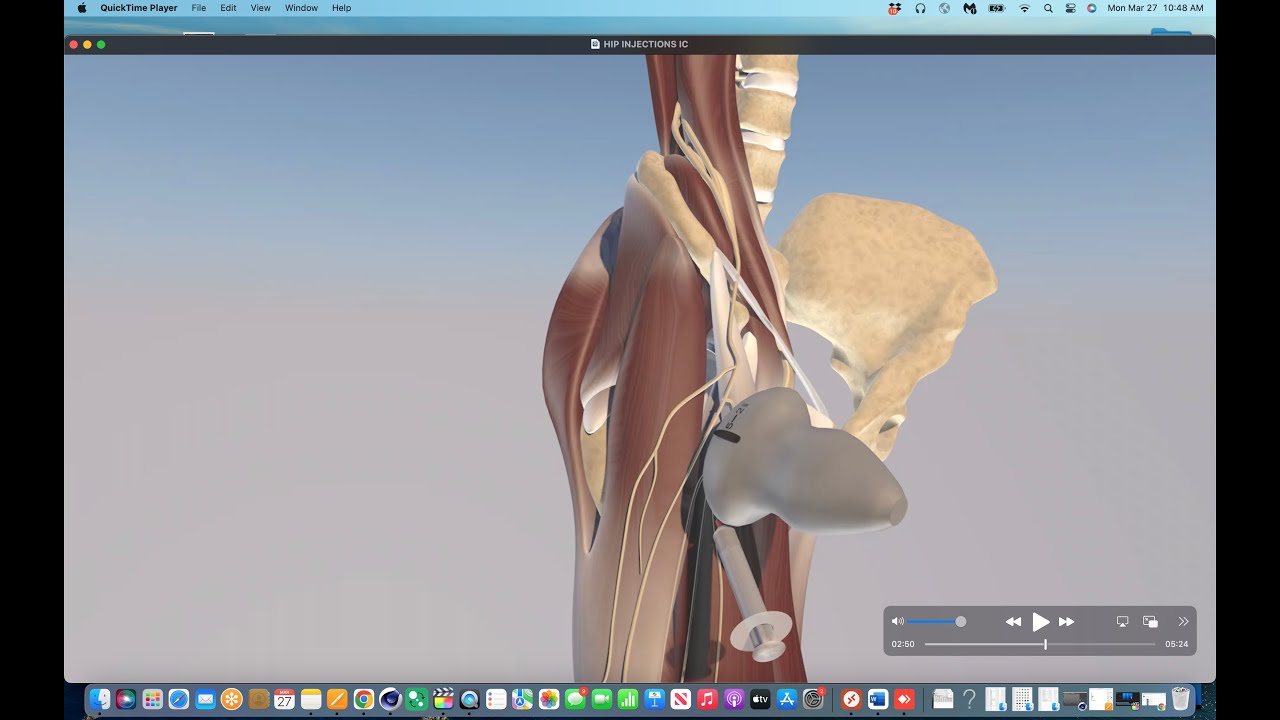The width and height of the screenshot is (1280, 720).
Task: Click total duration 05:24 label
Action: pyautogui.click(x=1177, y=644)
